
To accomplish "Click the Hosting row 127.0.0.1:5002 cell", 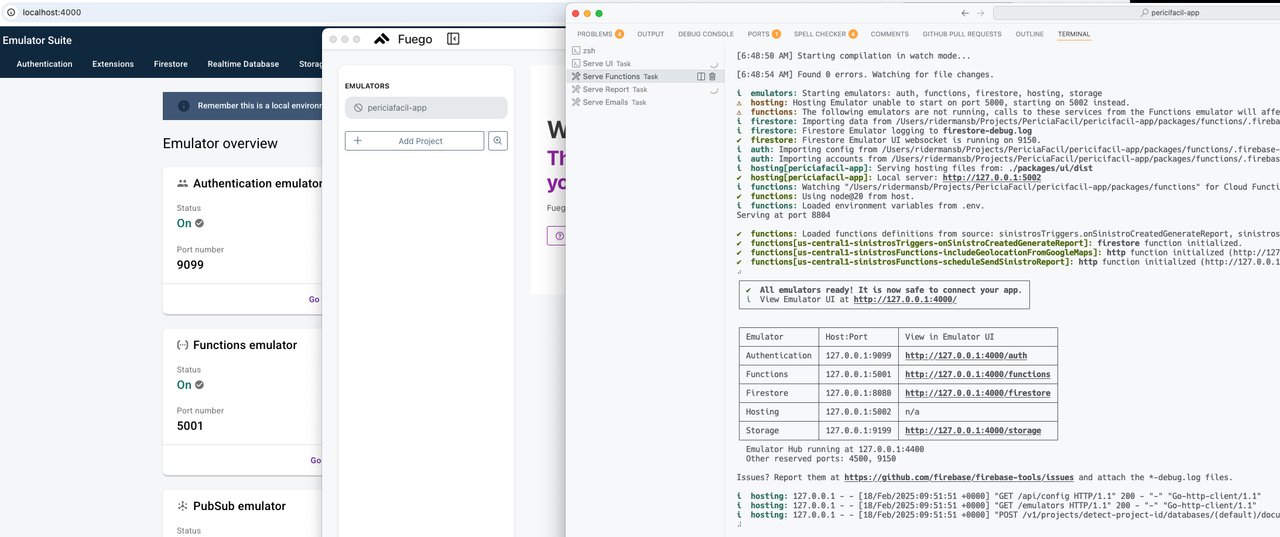I will tap(857, 412).
